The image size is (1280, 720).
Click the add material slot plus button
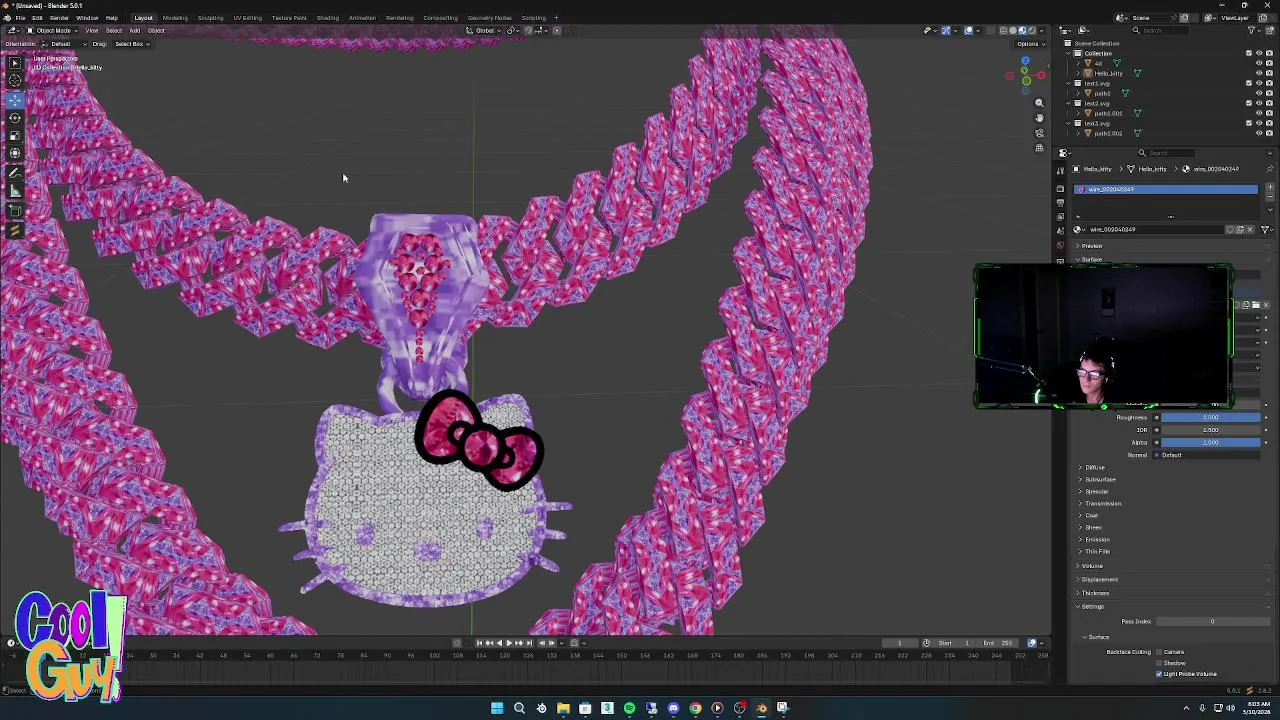(1270, 187)
